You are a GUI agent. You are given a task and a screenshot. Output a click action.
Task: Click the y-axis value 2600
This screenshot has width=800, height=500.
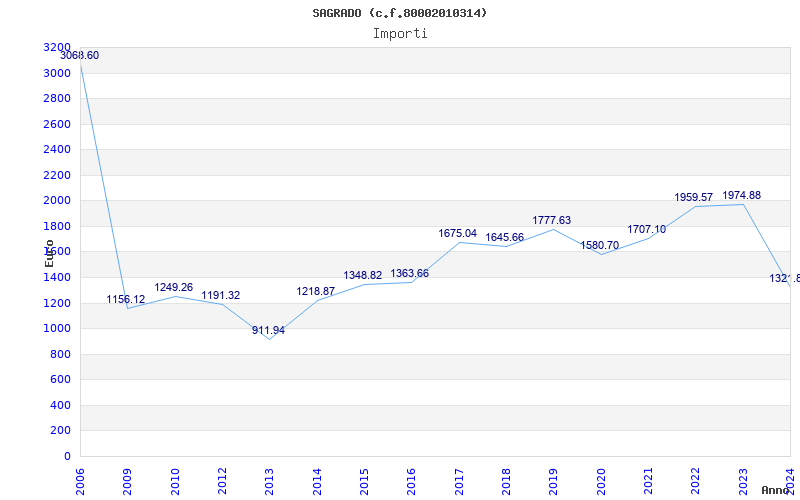tap(57, 124)
